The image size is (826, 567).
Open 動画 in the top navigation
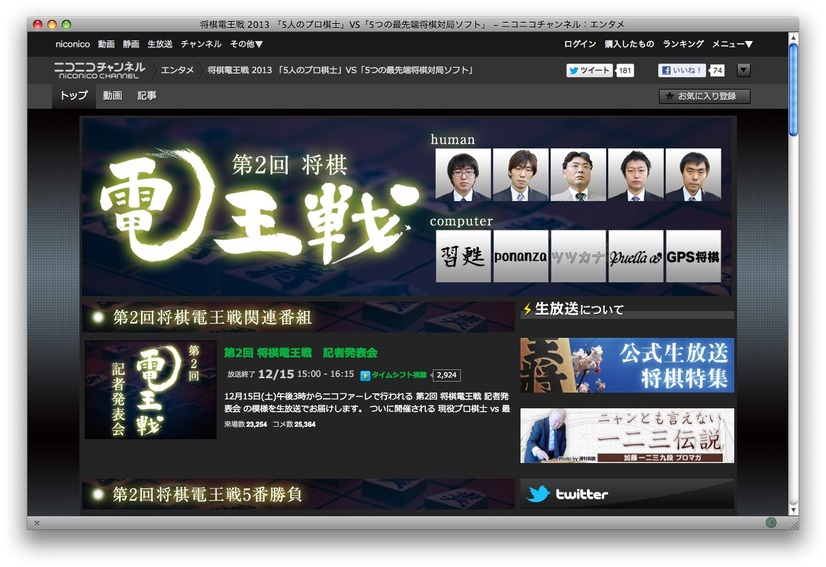pyautogui.click(x=106, y=44)
